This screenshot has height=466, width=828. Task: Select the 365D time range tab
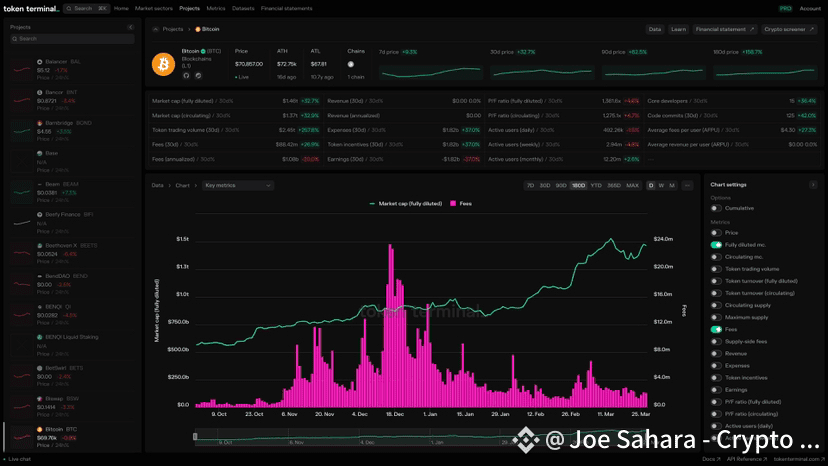click(x=613, y=185)
